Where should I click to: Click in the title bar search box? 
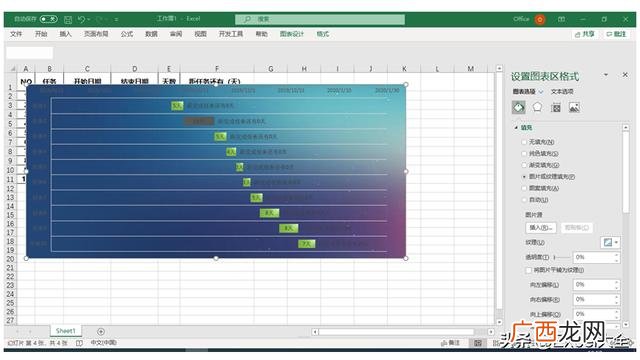coord(320,19)
